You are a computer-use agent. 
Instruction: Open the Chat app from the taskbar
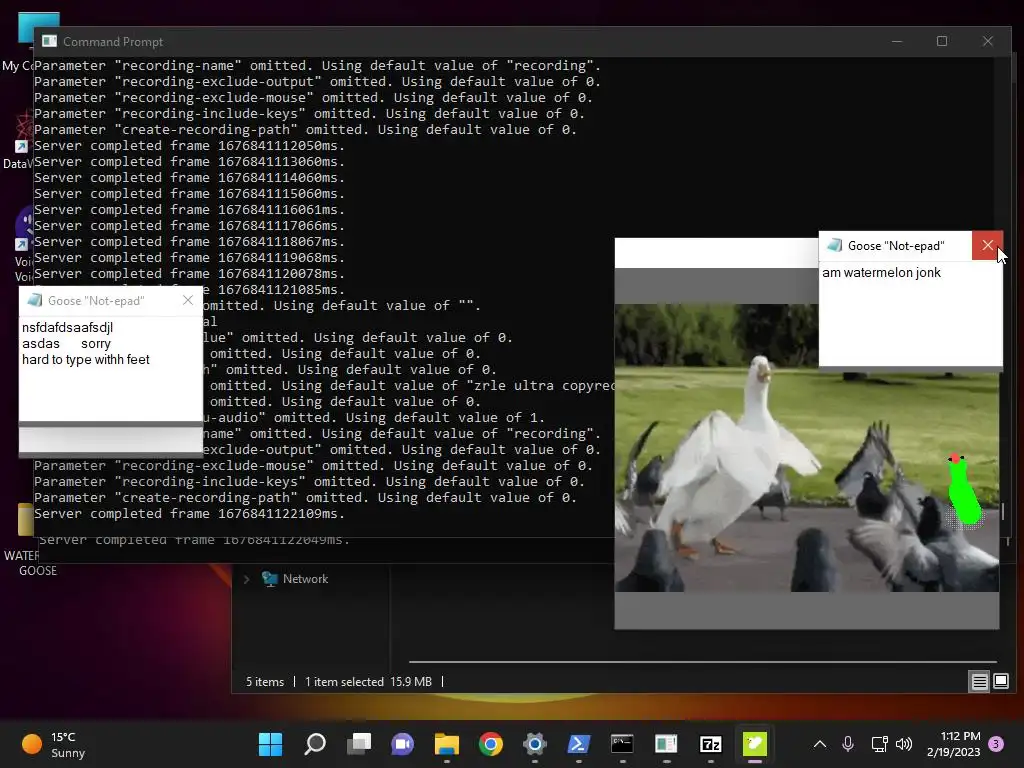pyautogui.click(x=402, y=744)
